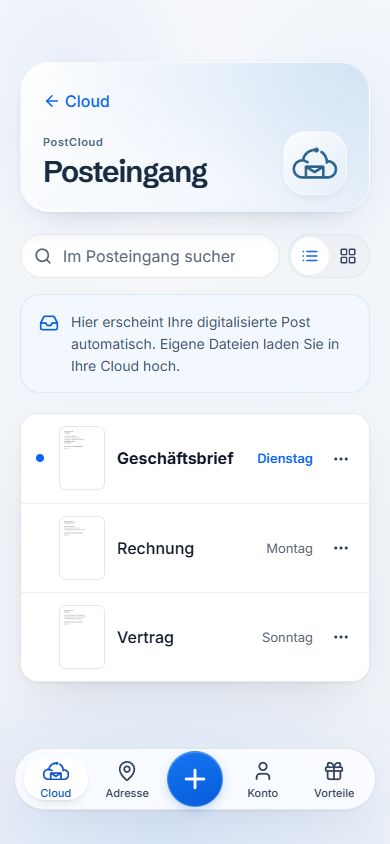Screen dimensions: 390x844
Task: Open the Konto tab
Action: pos(263,779)
